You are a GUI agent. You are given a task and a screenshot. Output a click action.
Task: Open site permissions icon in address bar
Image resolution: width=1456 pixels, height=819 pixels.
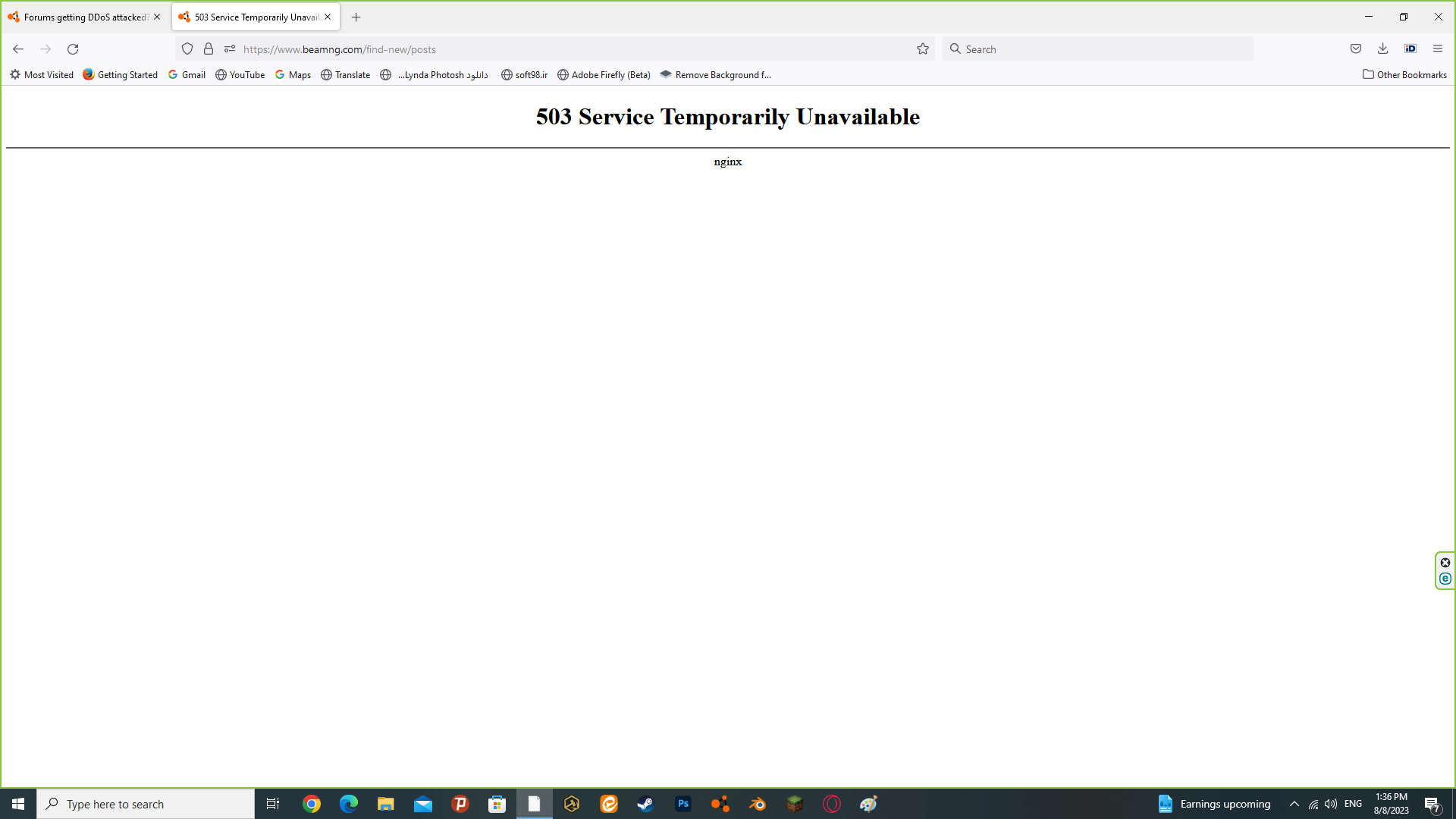click(230, 49)
